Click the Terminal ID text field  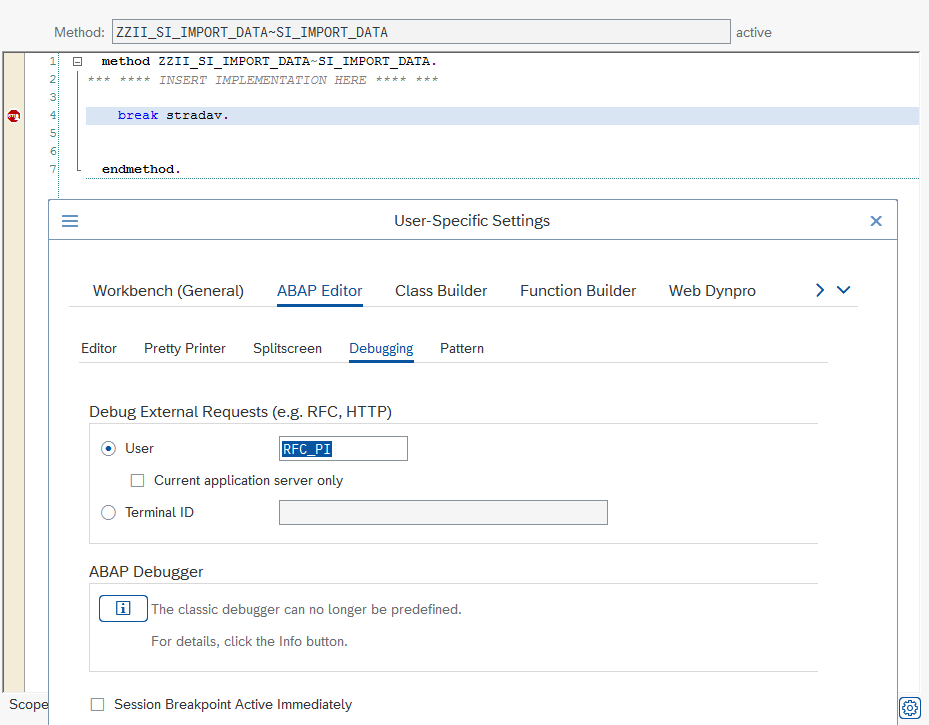pyautogui.click(x=443, y=512)
